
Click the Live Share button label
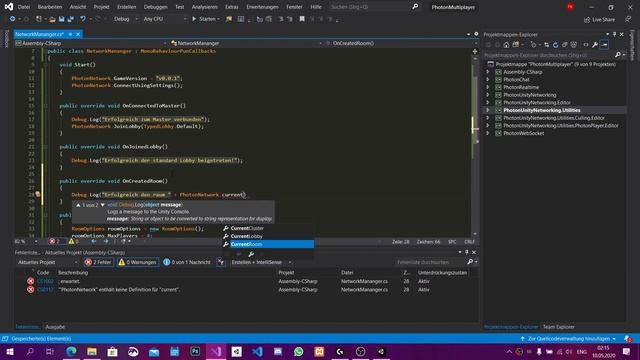[x=603, y=20]
